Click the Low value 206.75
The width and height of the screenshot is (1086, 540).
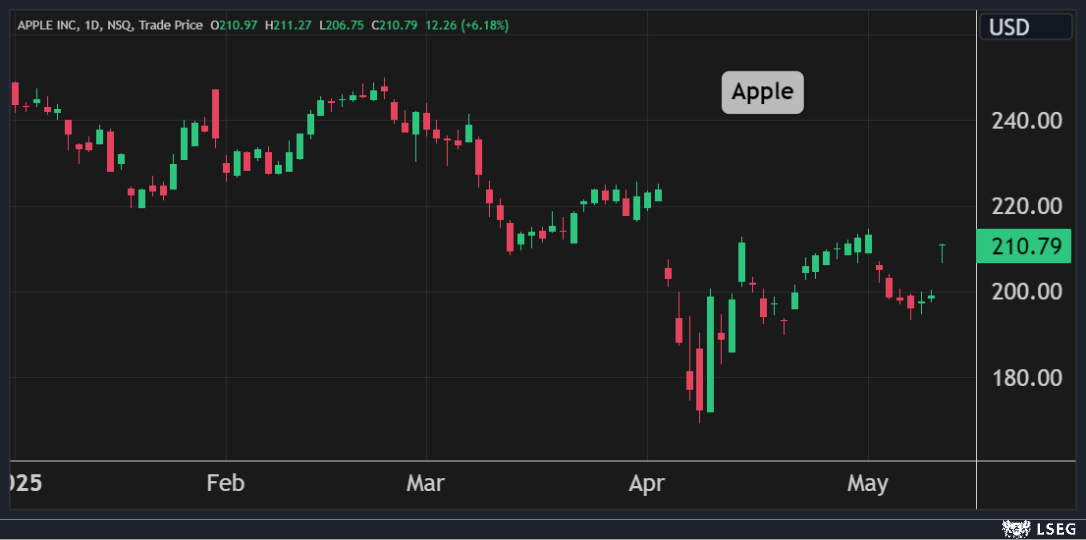(x=339, y=24)
